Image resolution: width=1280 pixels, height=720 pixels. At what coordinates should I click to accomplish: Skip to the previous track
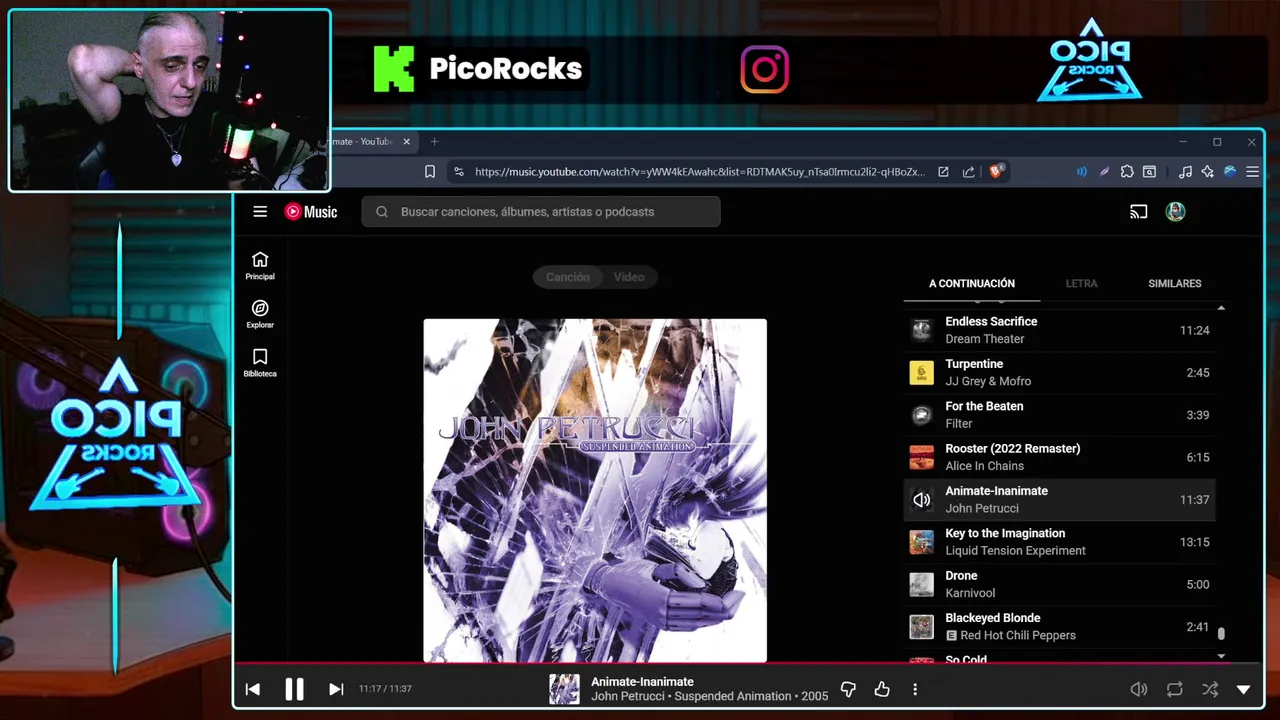click(252, 689)
